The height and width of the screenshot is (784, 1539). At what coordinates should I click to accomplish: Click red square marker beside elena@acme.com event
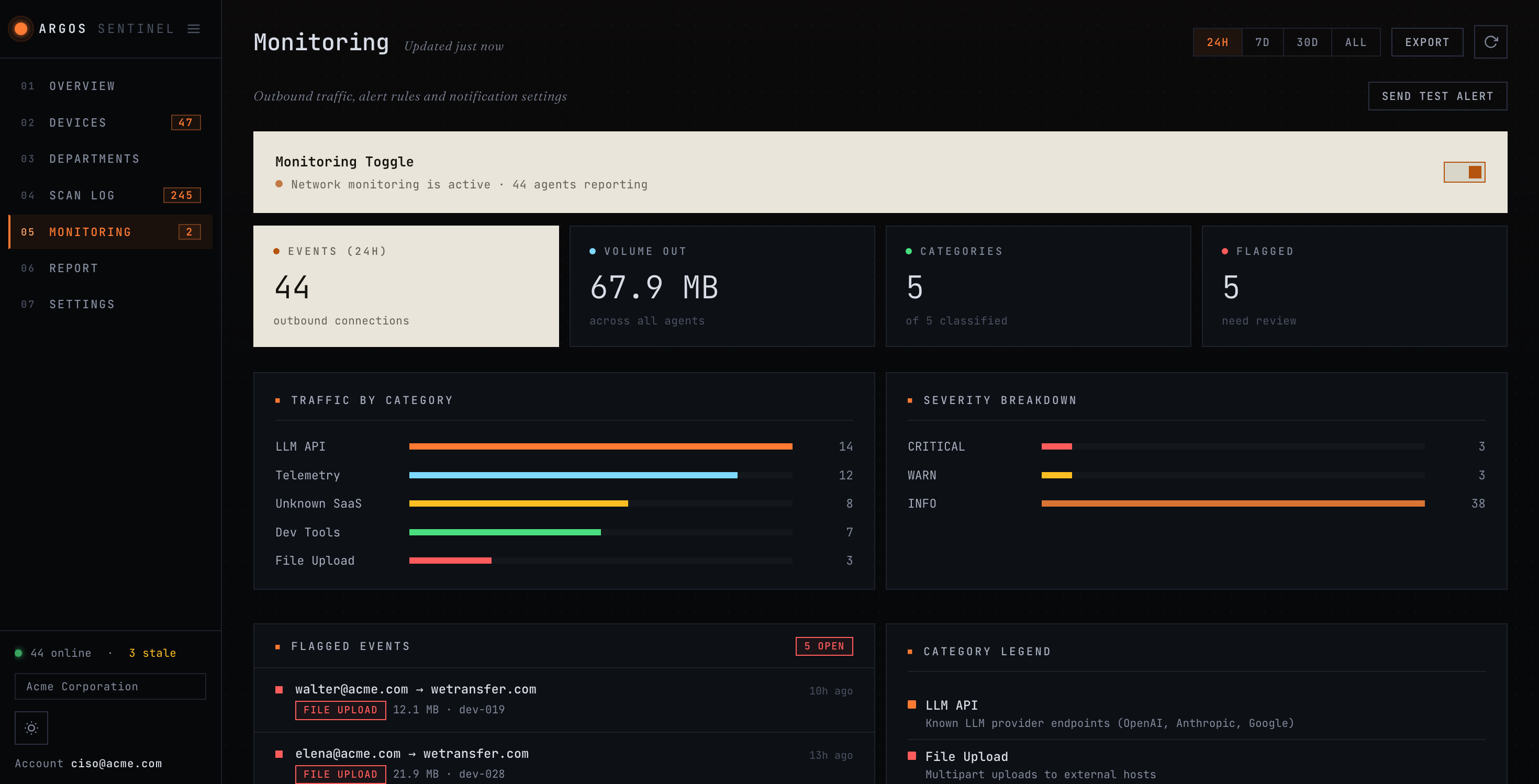(x=279, y=754)
